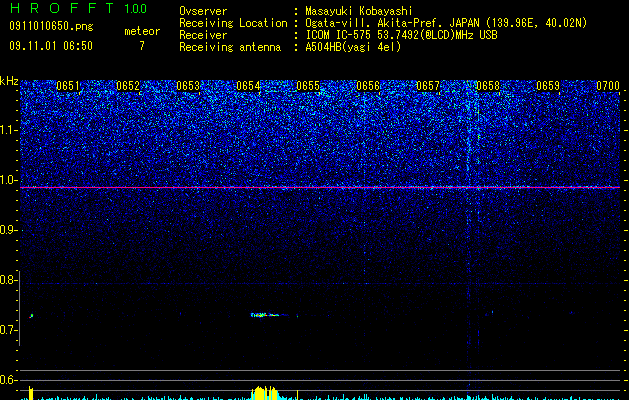Click the observer name Masayuki Kobayashi
The height and width of the screenshot is (400, 629).
359,11
